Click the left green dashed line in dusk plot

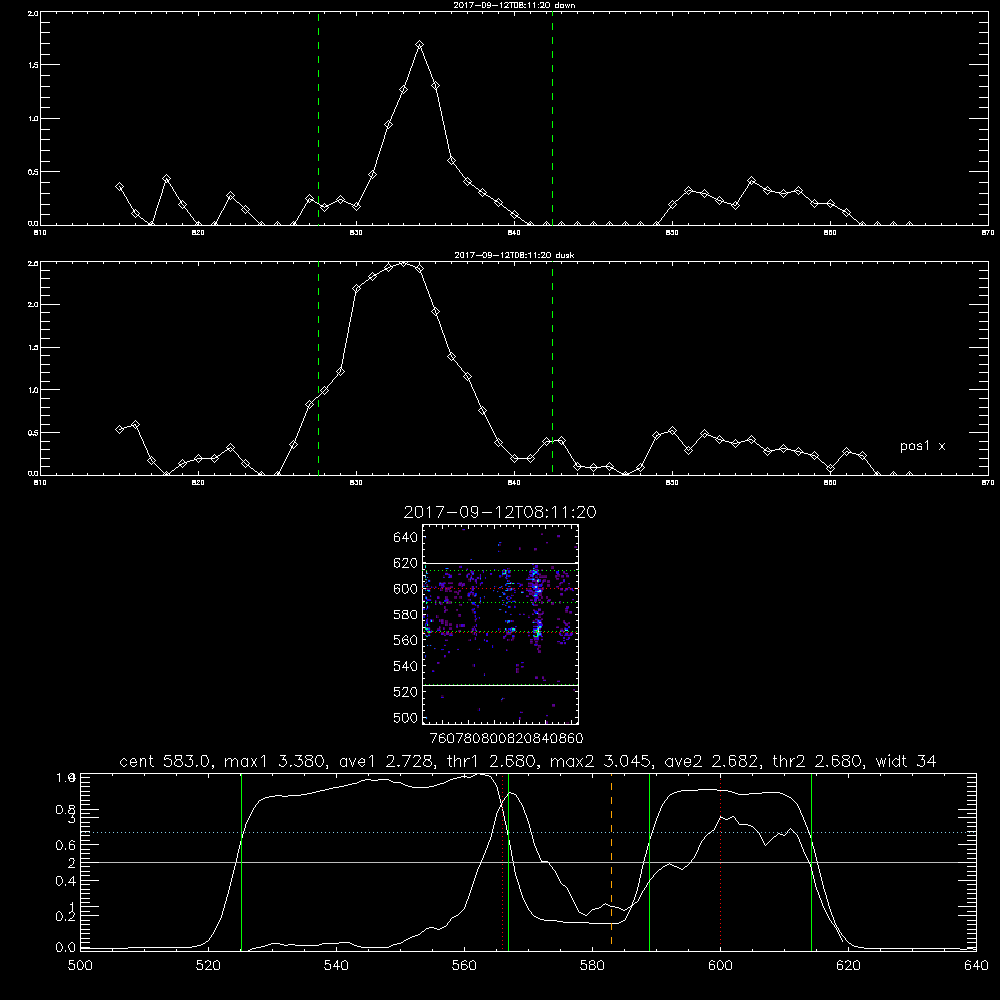[318, 368]
